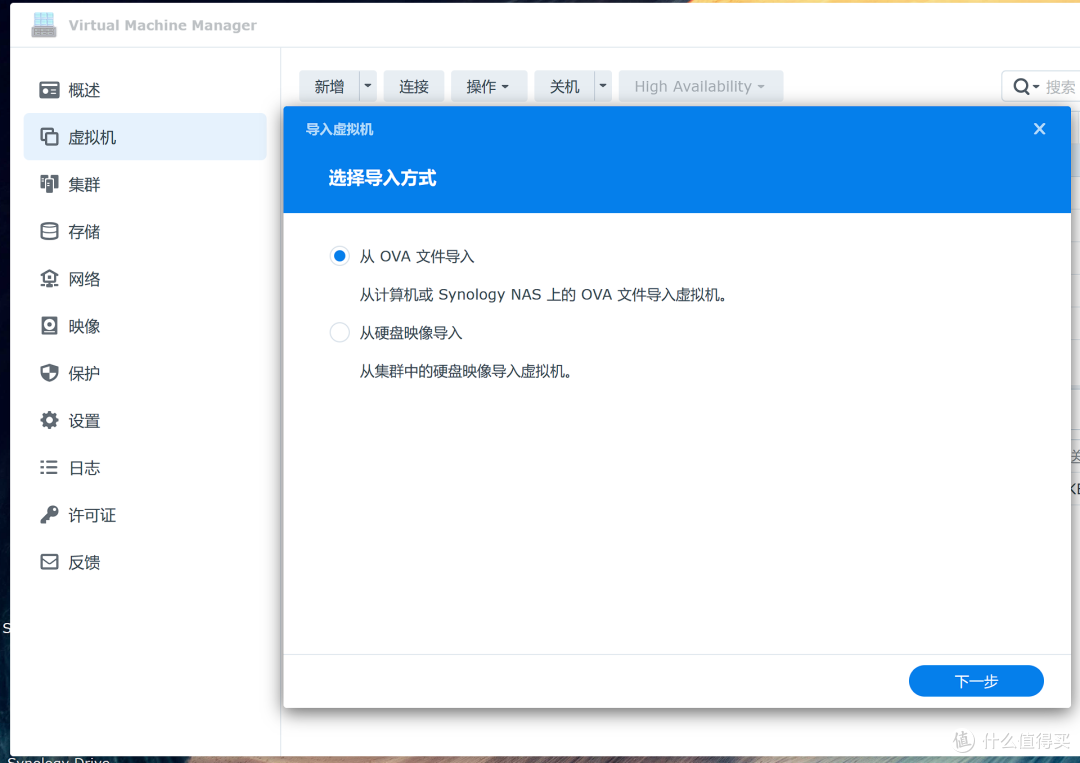The height and width of the screenshot is (763, 1080).
Task: Click the 导入虚拟机 dialog title
Action: pos(340,129)
